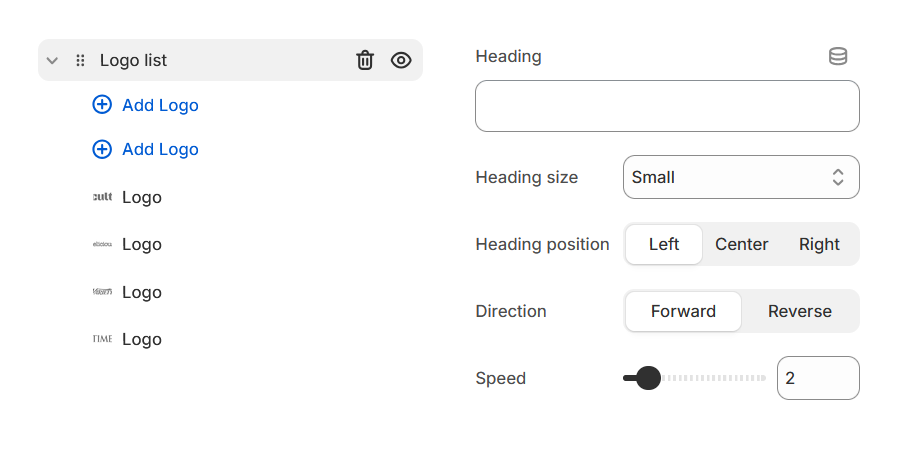Connect dynamic source for Heading
The image size is (919, 469).
(x=838, y=57)
